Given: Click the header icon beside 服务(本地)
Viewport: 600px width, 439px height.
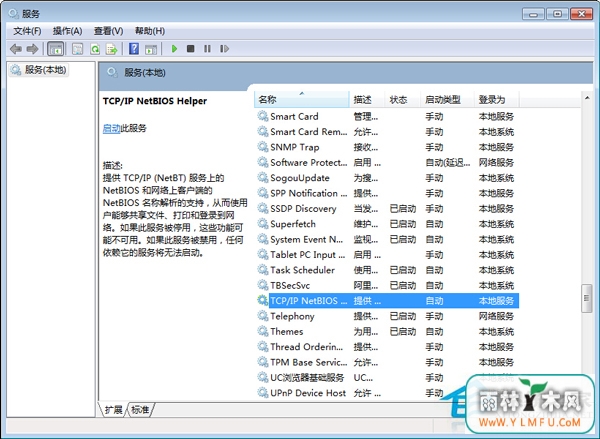Looking at the screenshot, I should [112, 72].
